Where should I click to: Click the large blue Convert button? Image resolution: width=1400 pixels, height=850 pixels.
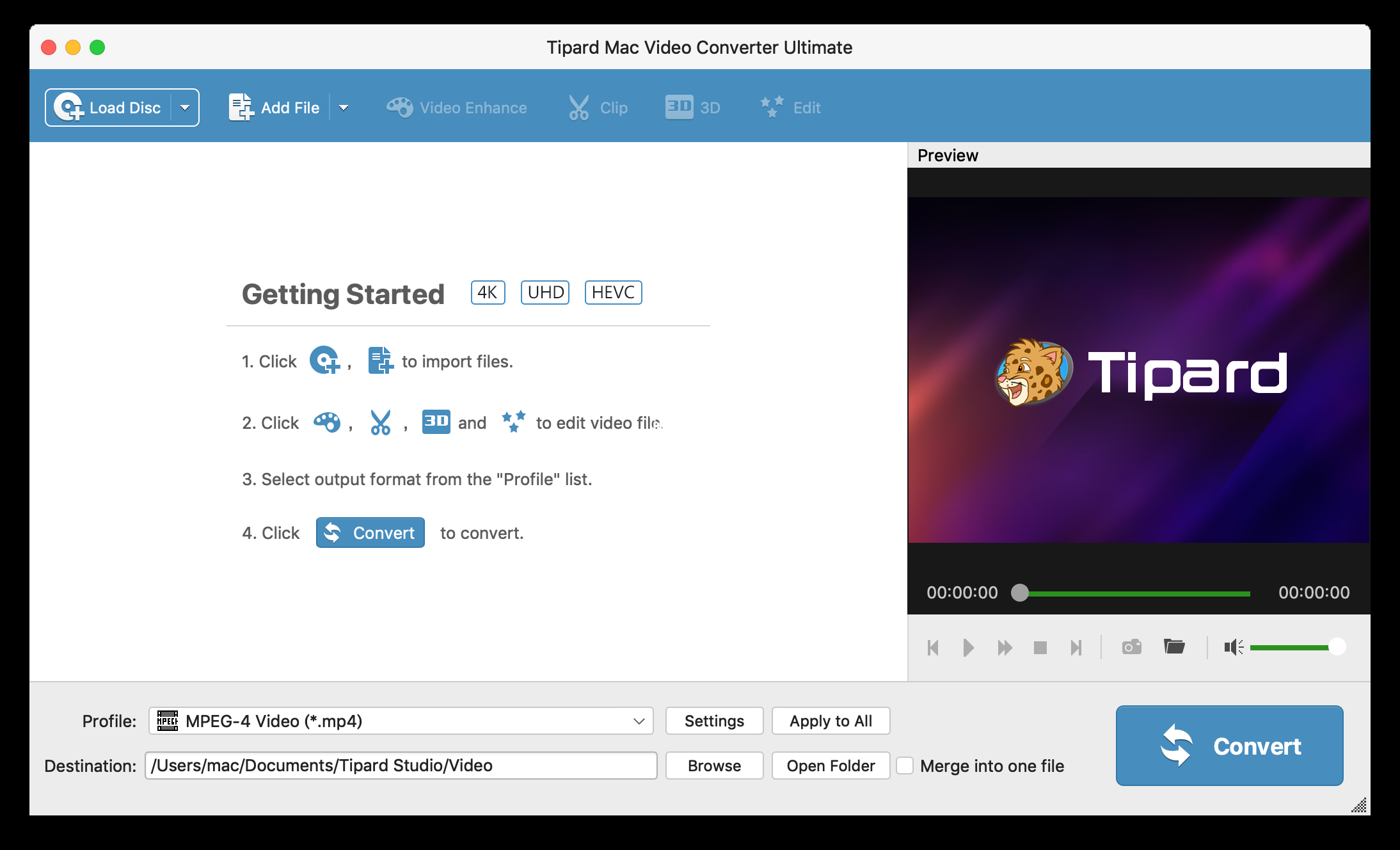(1230, 746)
